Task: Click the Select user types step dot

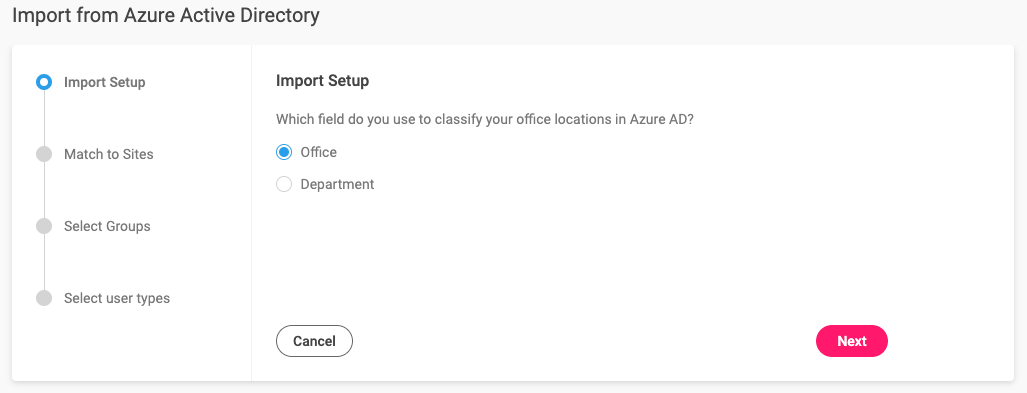Action: coord(44,298)
